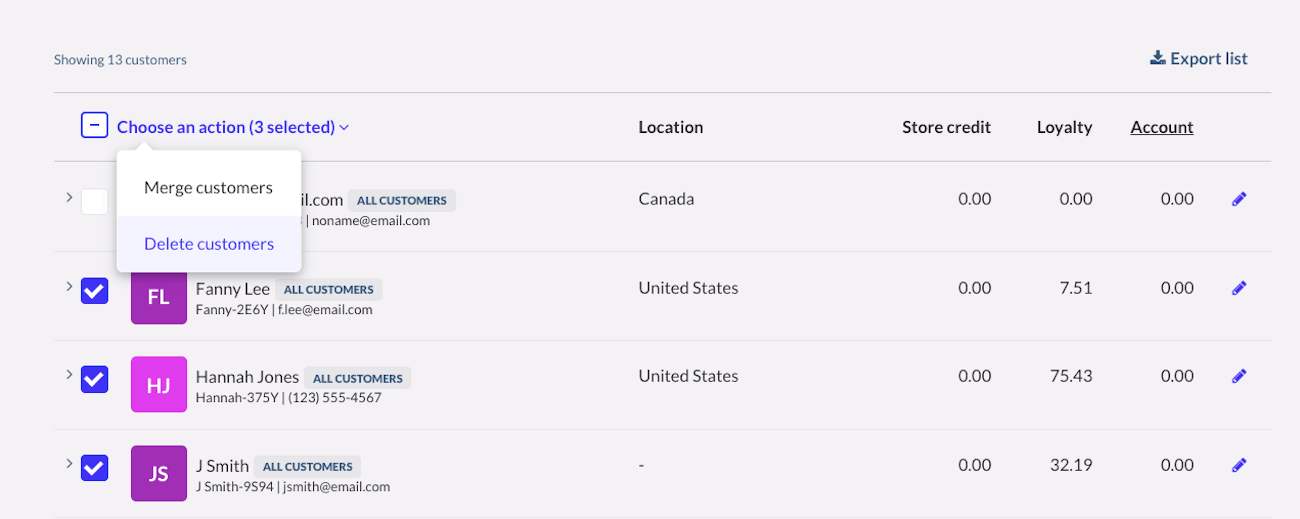Toggle the select-all header checkbox
The height and width of the screenshot is (519, 1300).
coord(94,126)
